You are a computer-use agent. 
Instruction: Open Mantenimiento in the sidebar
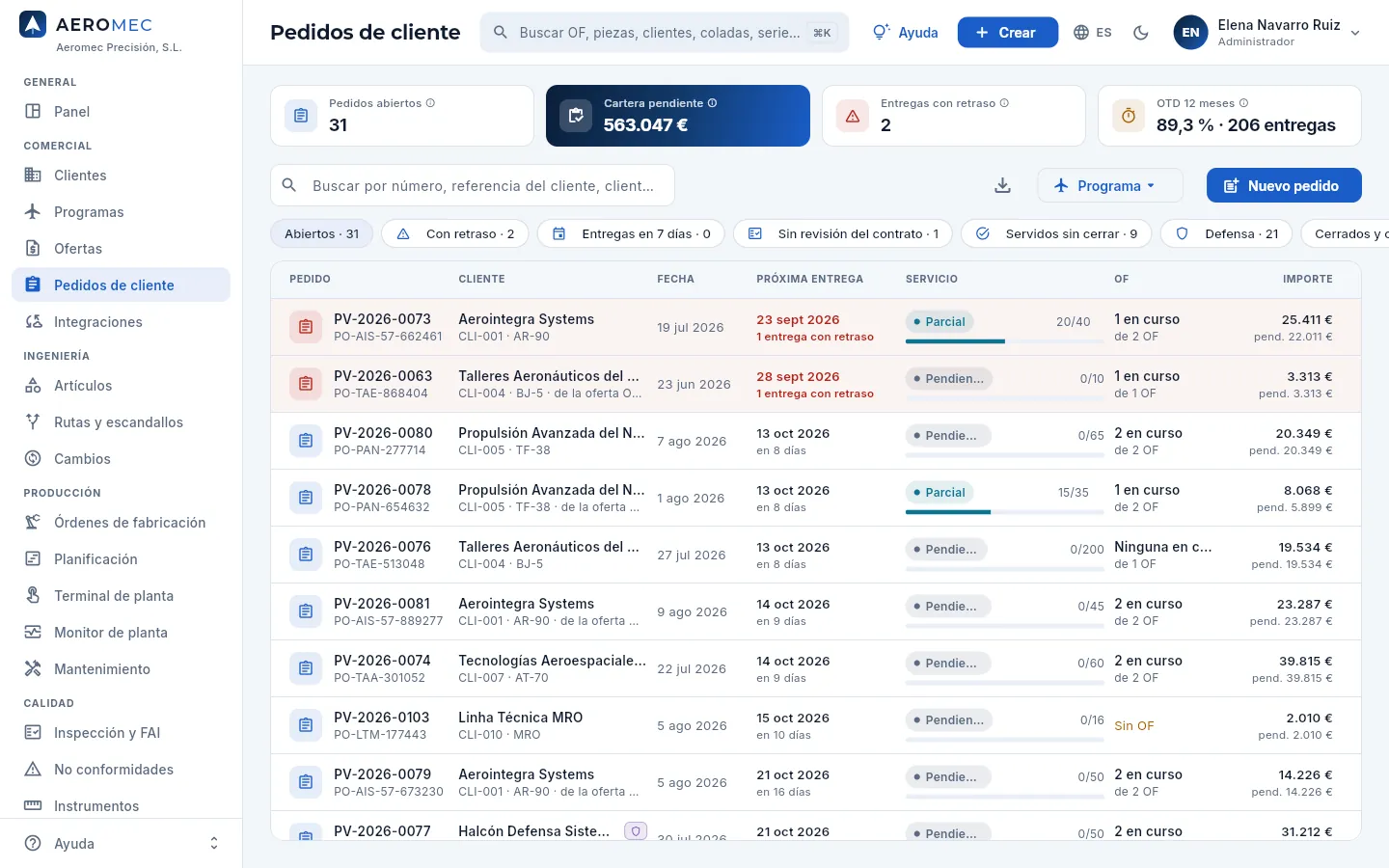(x=121, y=669)
